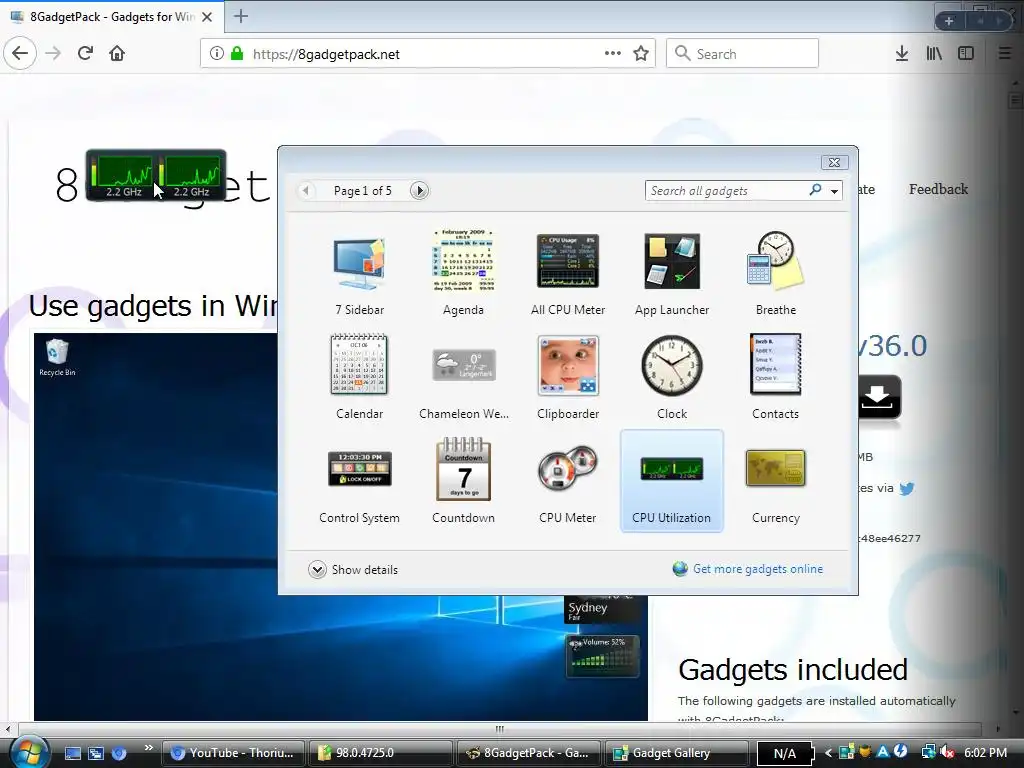Focus the Search all gadgets field
This screenshot has height=768, width=1024.
(726, 191)
